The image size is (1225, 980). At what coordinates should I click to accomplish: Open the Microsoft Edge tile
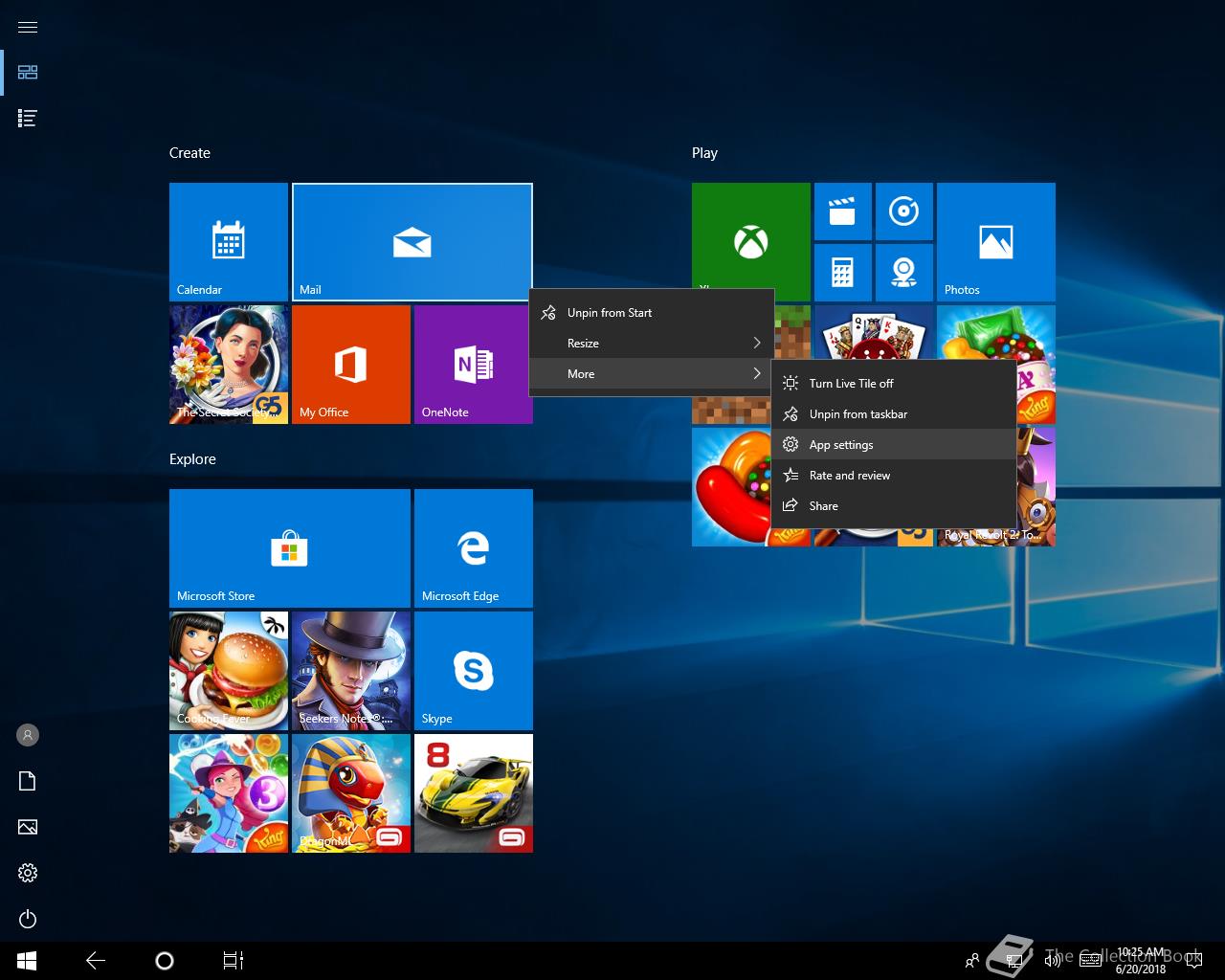pos(474,548)
